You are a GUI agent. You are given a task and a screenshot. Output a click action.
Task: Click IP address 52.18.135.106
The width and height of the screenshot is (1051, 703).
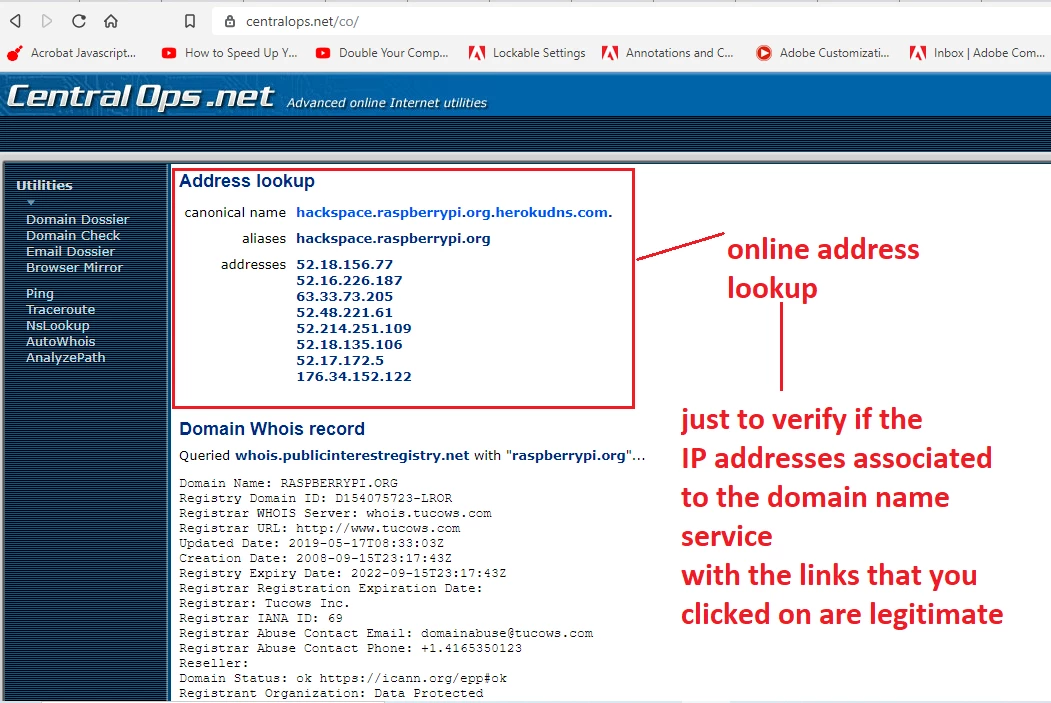349,345
